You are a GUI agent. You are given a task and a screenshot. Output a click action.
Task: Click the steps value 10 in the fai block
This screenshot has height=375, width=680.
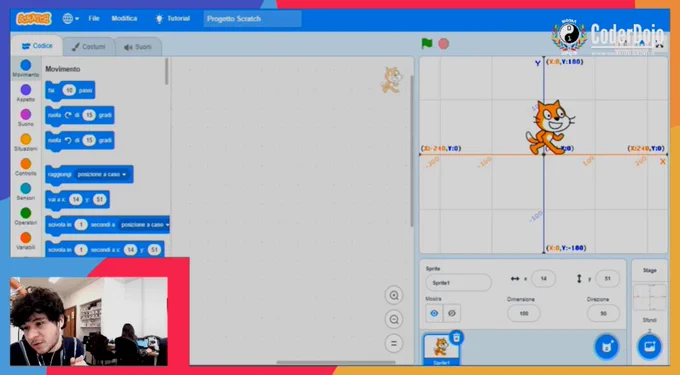point(69,90)
